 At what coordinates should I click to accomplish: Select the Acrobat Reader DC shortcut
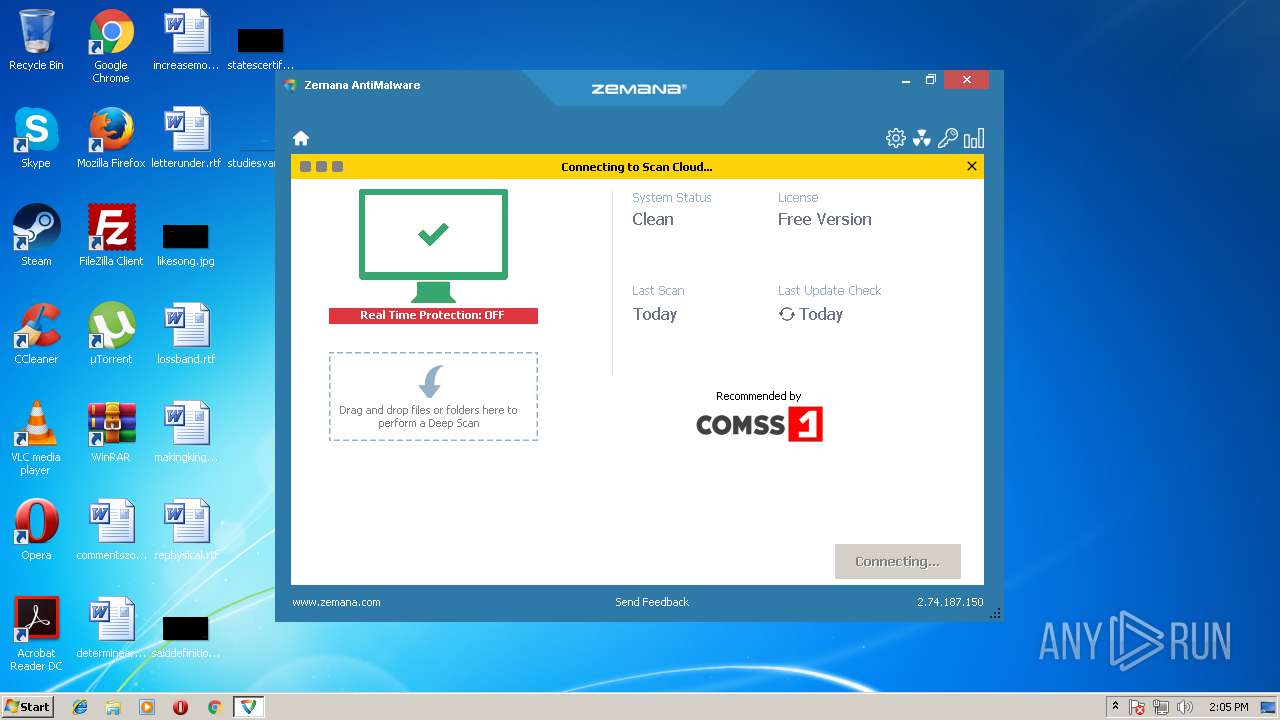pyautogui.click(x=36, y=634)
